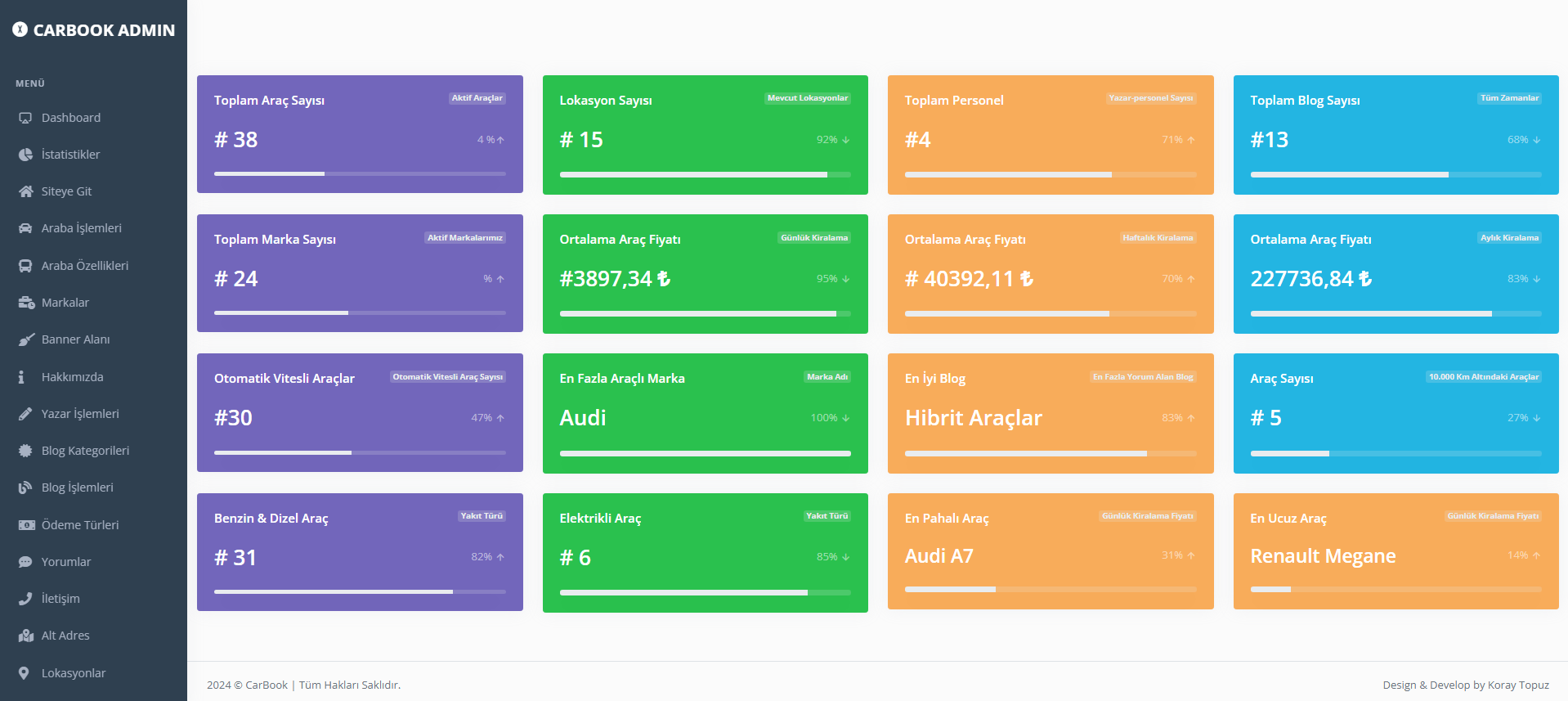Screen dimensions: 1568x701
Task: Click the En Ucuz Araç Renault Megane card
Action: tap(1396, 551)
